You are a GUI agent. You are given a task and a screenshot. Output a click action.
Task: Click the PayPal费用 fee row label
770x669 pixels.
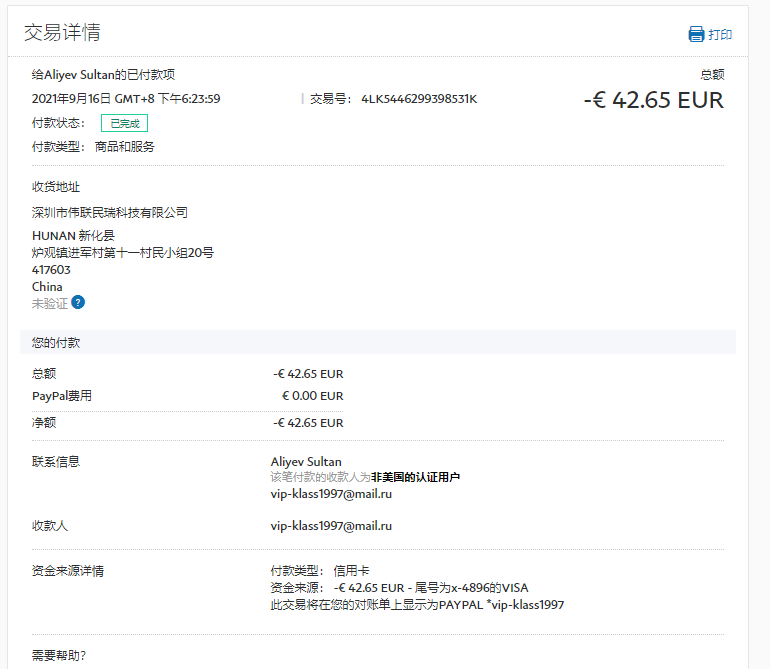pyautogui.click(x=62, y=396)
